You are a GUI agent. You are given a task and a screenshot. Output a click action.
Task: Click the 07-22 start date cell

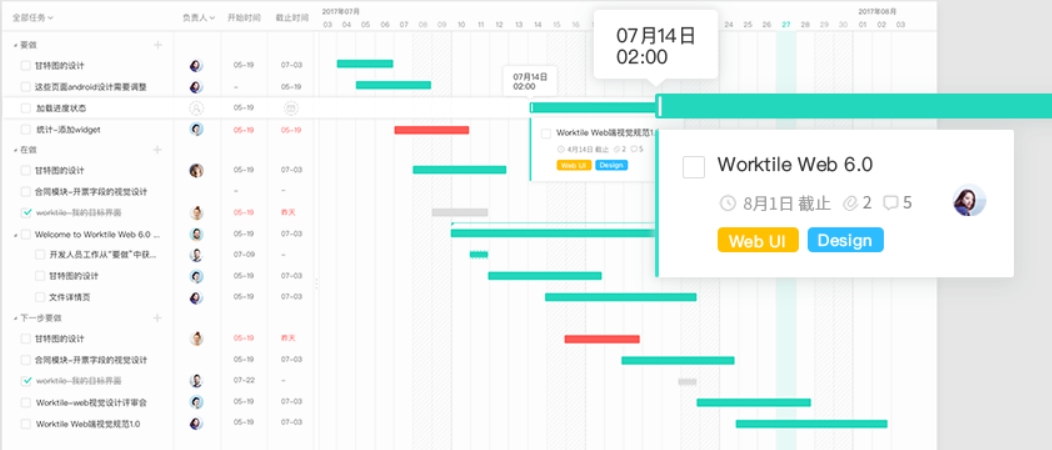pos(243,381)
